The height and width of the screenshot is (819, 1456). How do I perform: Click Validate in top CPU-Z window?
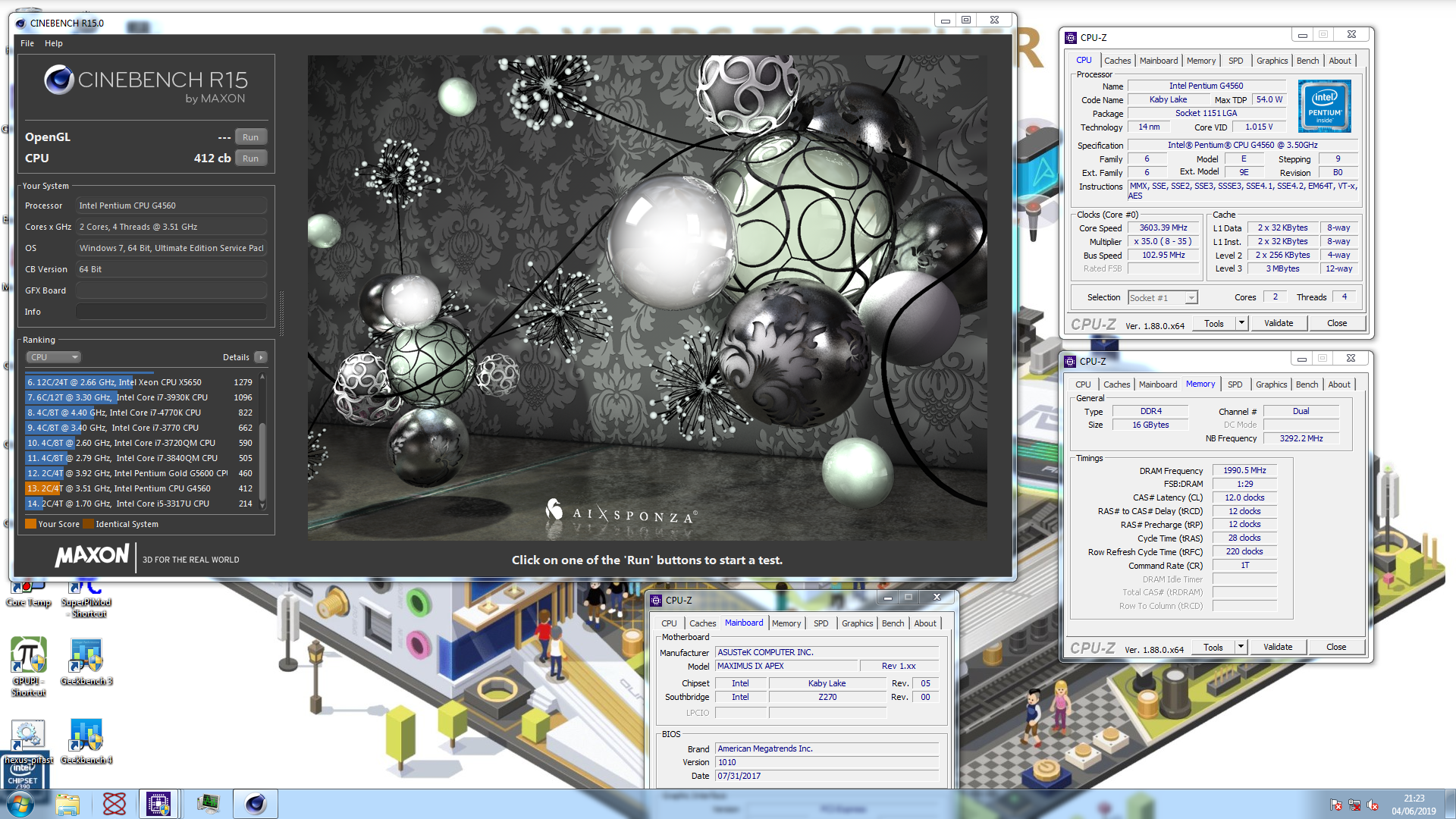[x=1279, y=323]
